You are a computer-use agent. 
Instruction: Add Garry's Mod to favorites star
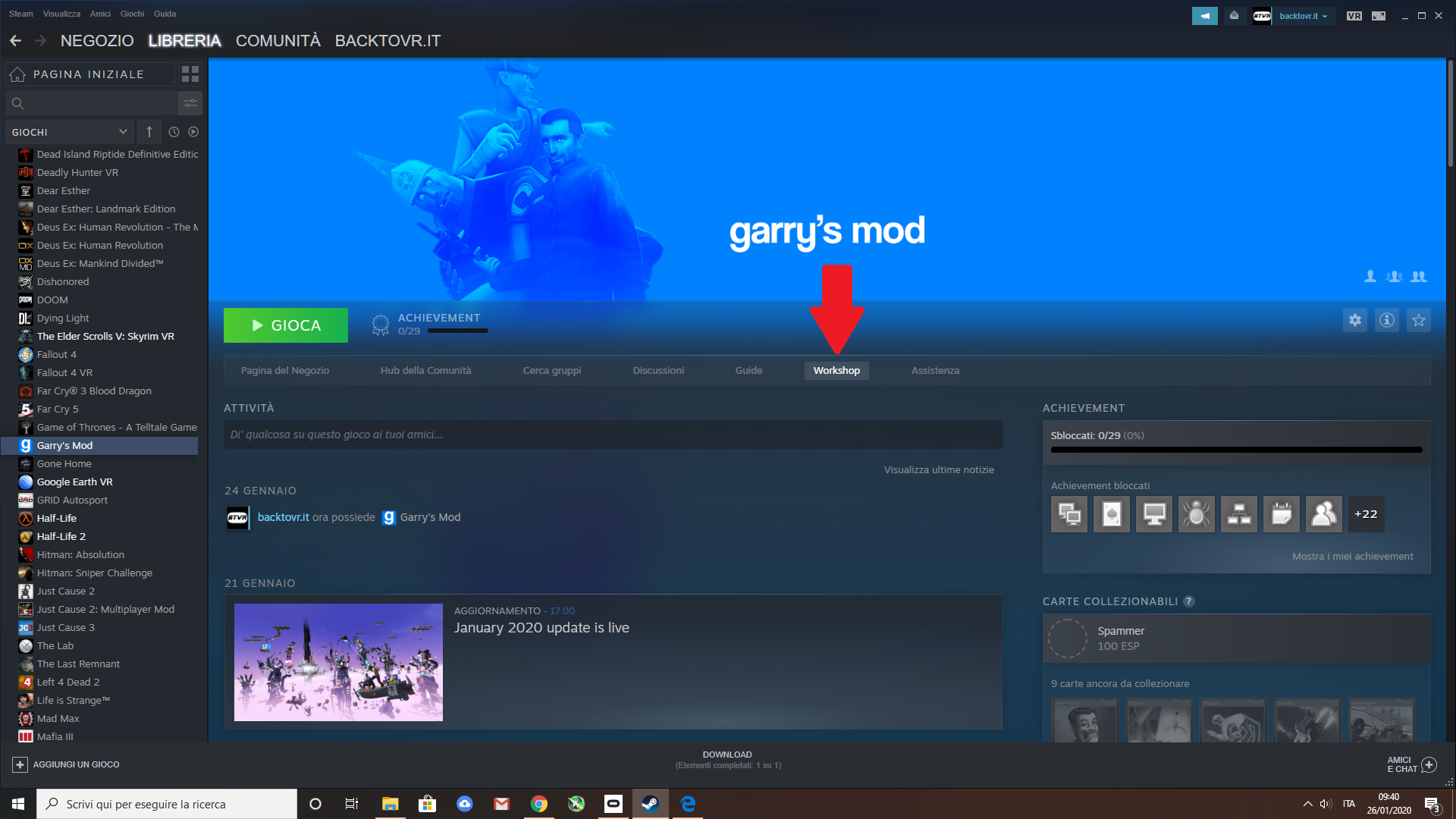1419,320
